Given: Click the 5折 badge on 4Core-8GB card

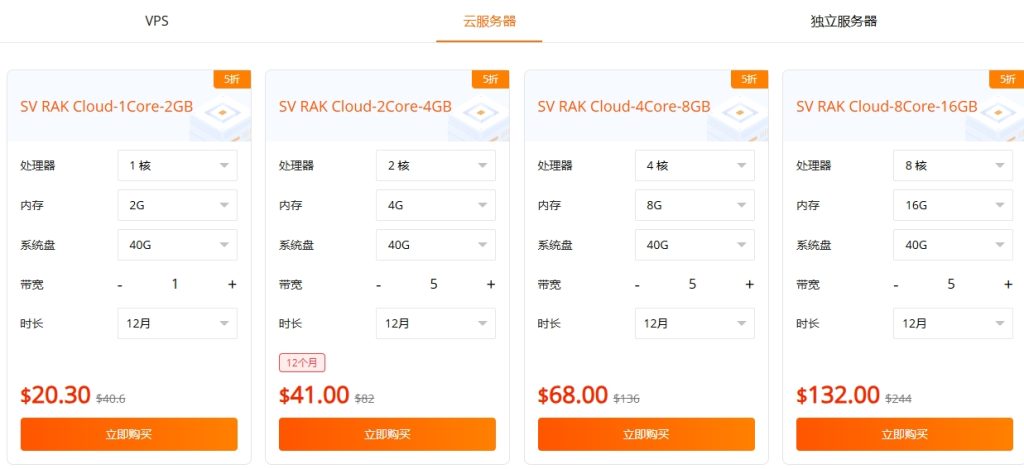Looking at the screenshot, I should (749, 79).
